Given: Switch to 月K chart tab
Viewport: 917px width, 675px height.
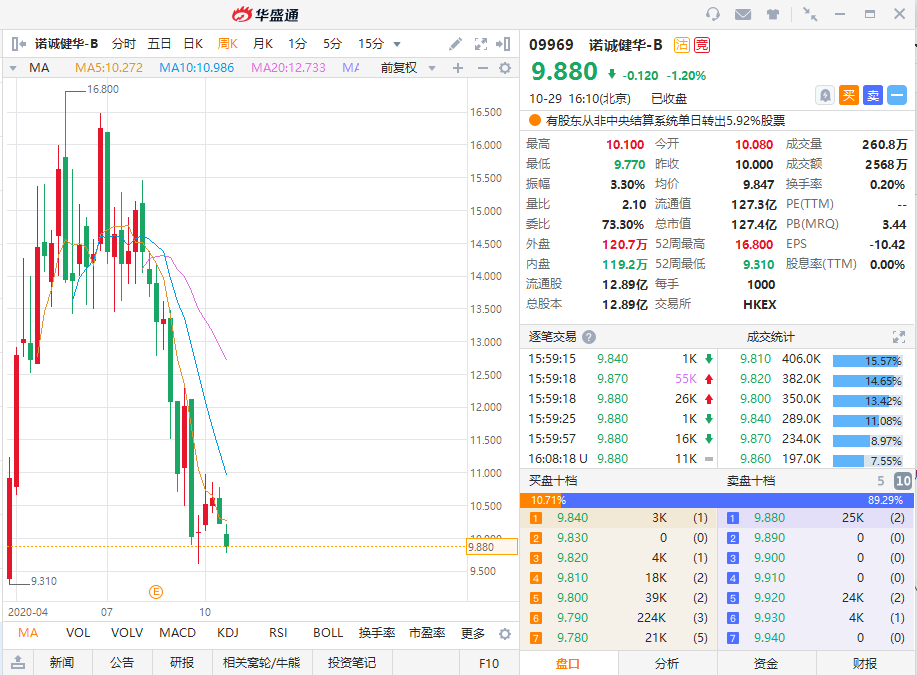Looking at the screenshot, I should point(263,44).
